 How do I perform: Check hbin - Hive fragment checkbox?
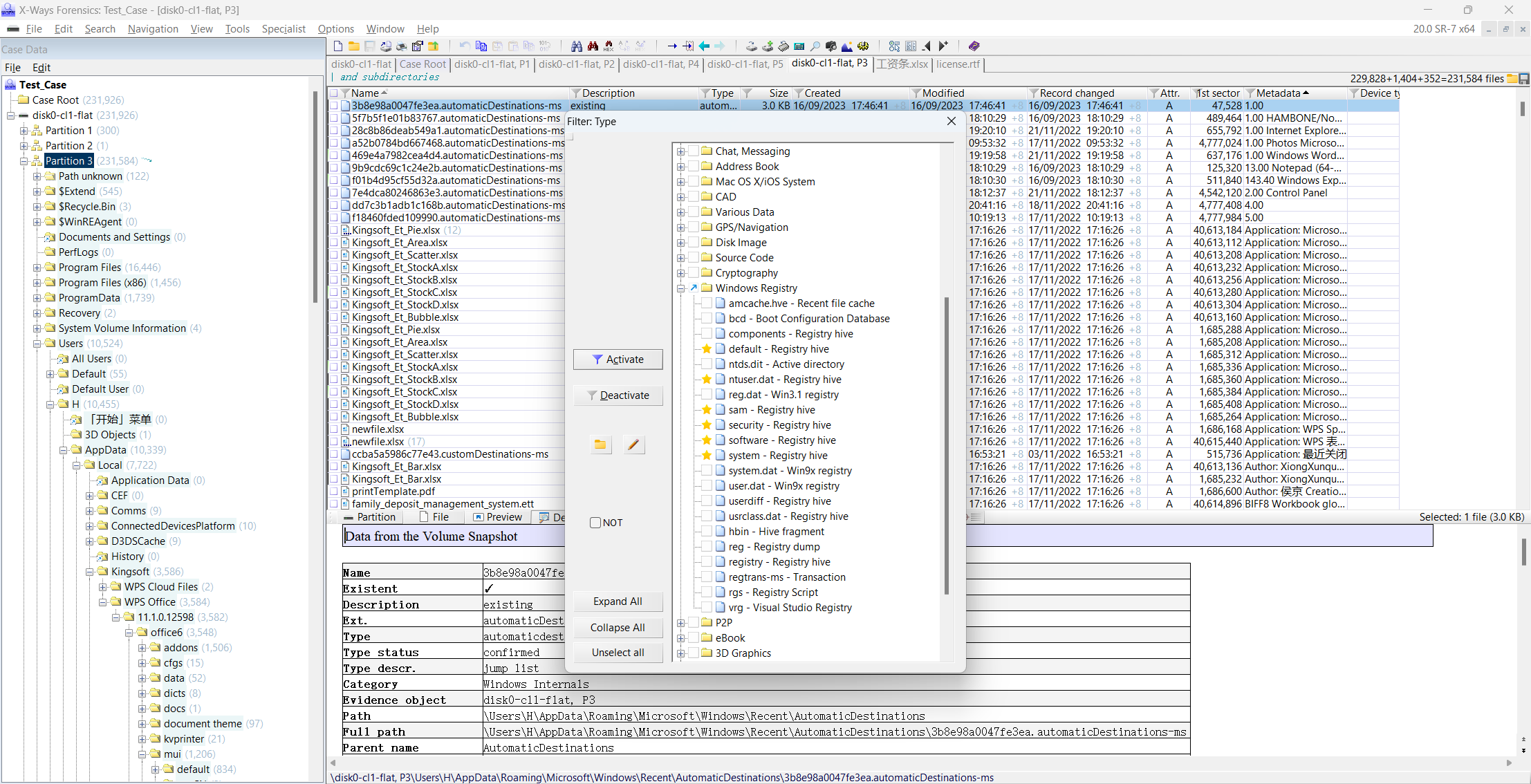tap(707, 532)
